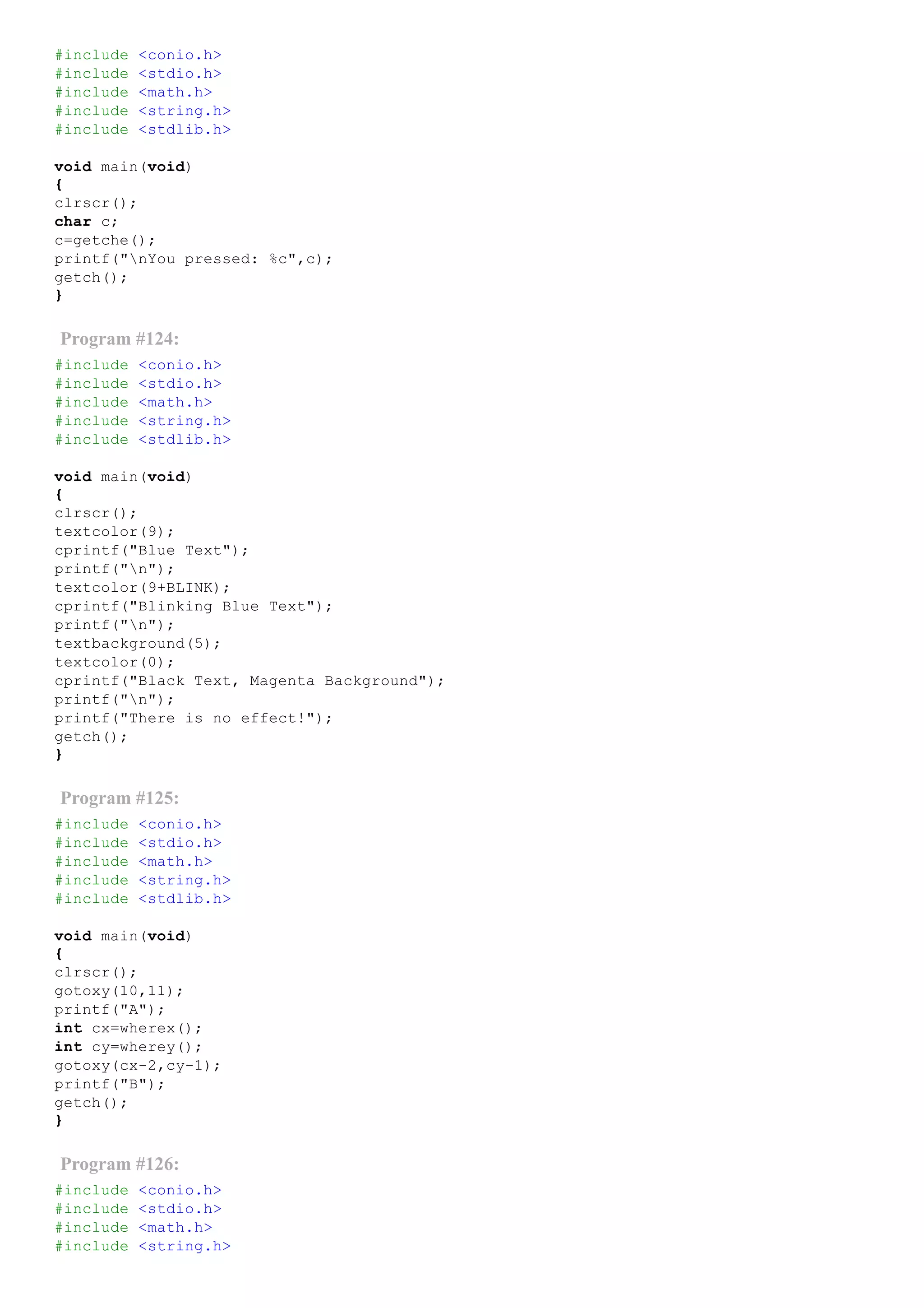Select the line 'char c;'

(x=86, y=222)
